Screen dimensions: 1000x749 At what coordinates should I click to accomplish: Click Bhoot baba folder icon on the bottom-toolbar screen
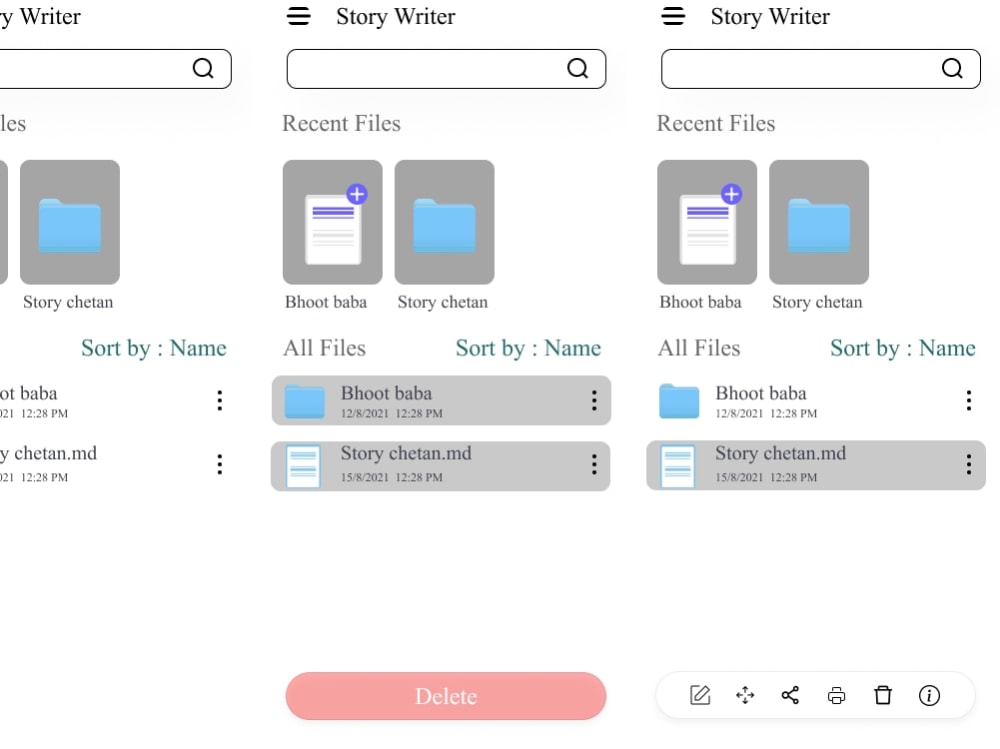pos(679,401)
